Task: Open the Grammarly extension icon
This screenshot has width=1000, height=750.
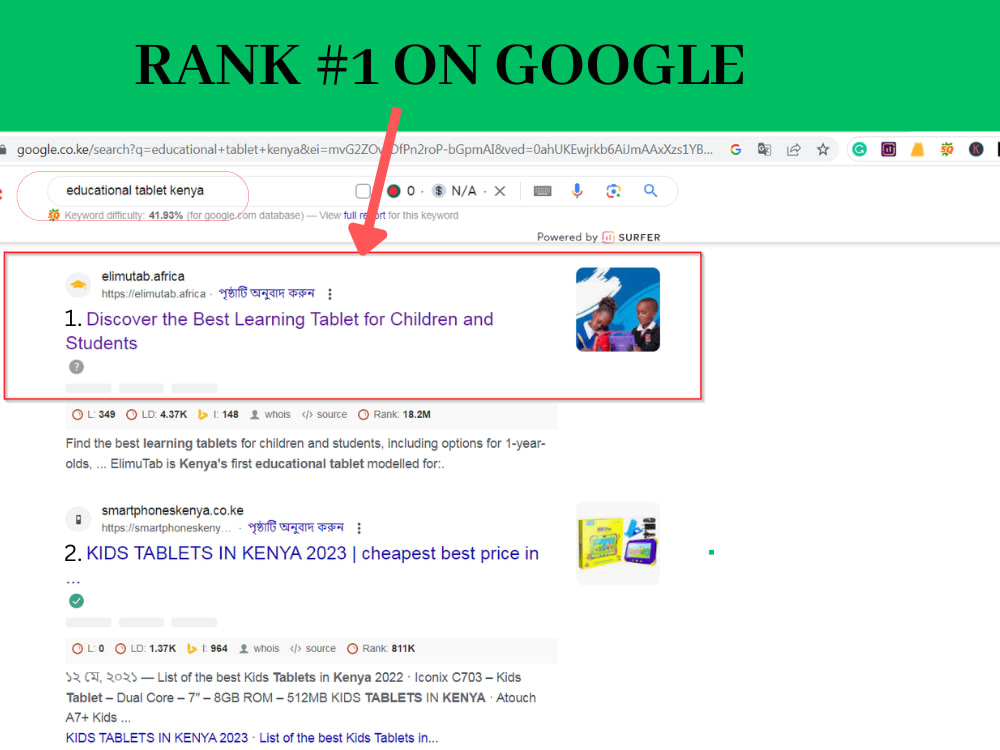Action: [x=859, y=150]
